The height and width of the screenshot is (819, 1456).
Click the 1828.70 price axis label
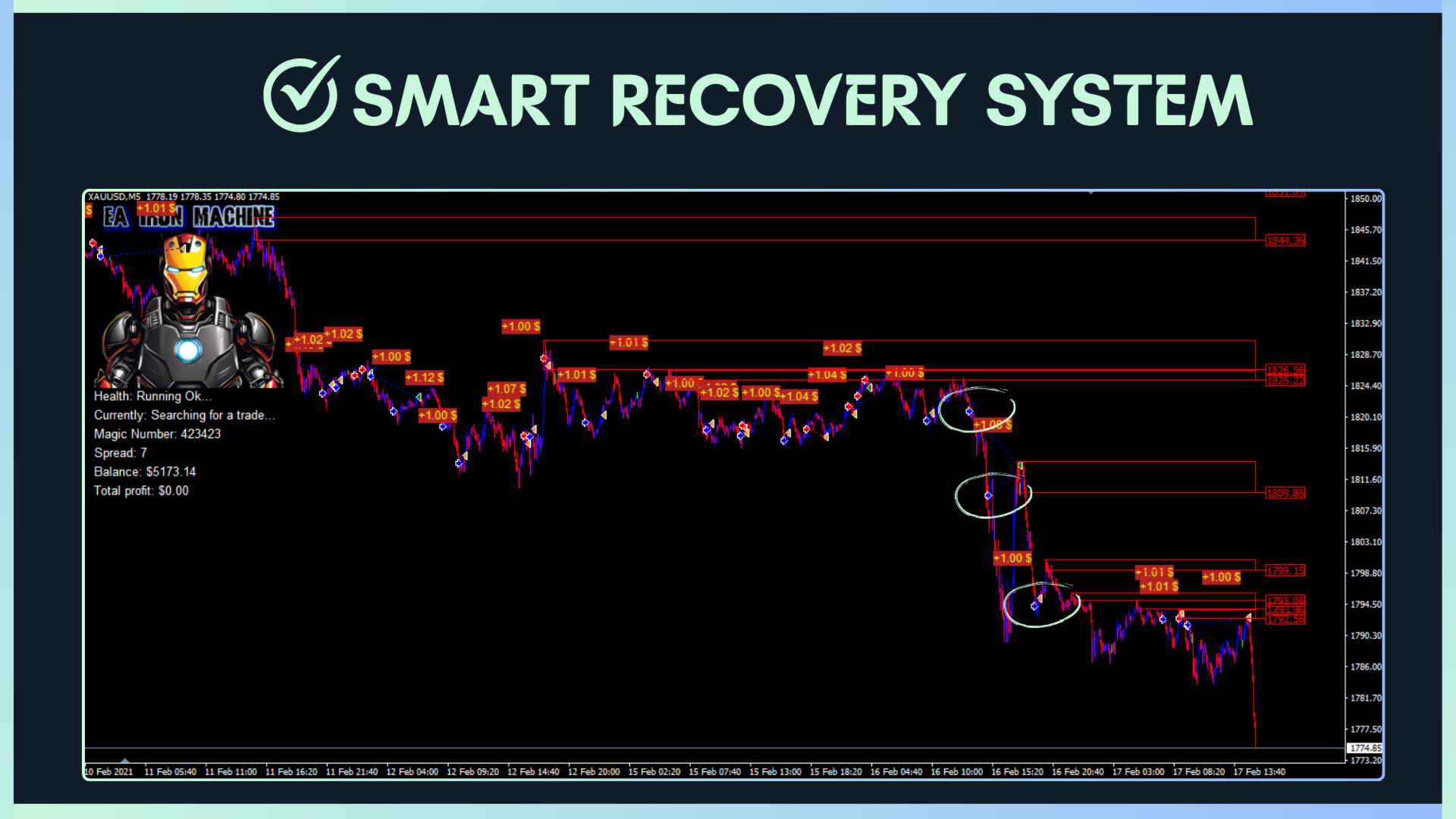tap(1366, 355)
